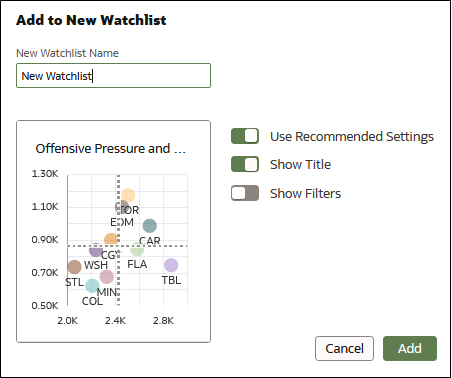Image resolution: width=452 pixels, height=378 pixels.
Task: Select the orange CGY data point
Action: pyautogui.click(x=111, y=240)
